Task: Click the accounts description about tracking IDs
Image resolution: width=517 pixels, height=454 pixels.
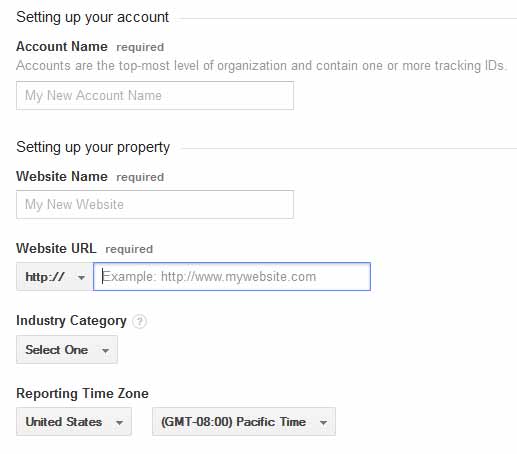Action: [x=262, y=66]
